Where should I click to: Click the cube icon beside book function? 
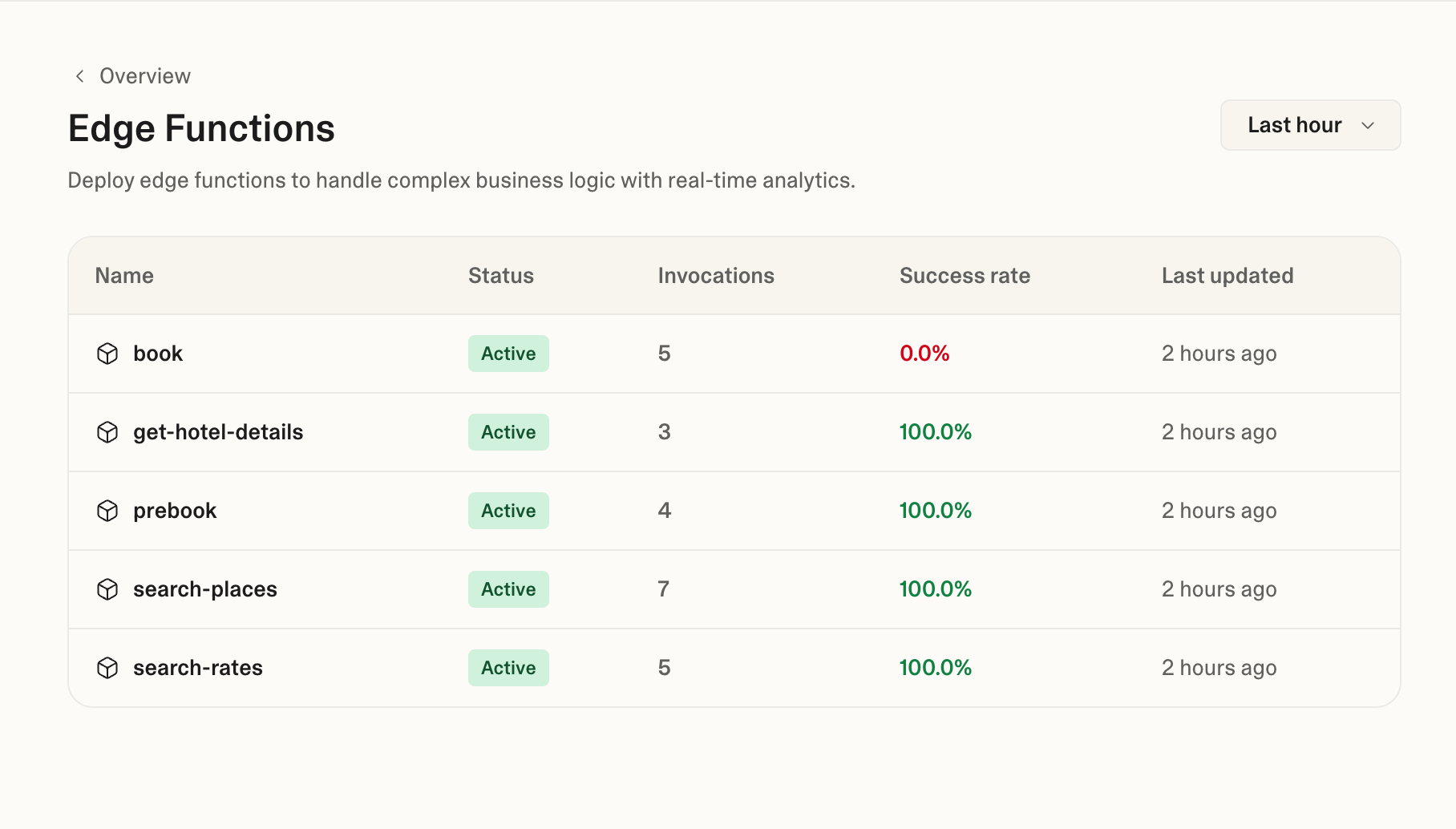108,353
